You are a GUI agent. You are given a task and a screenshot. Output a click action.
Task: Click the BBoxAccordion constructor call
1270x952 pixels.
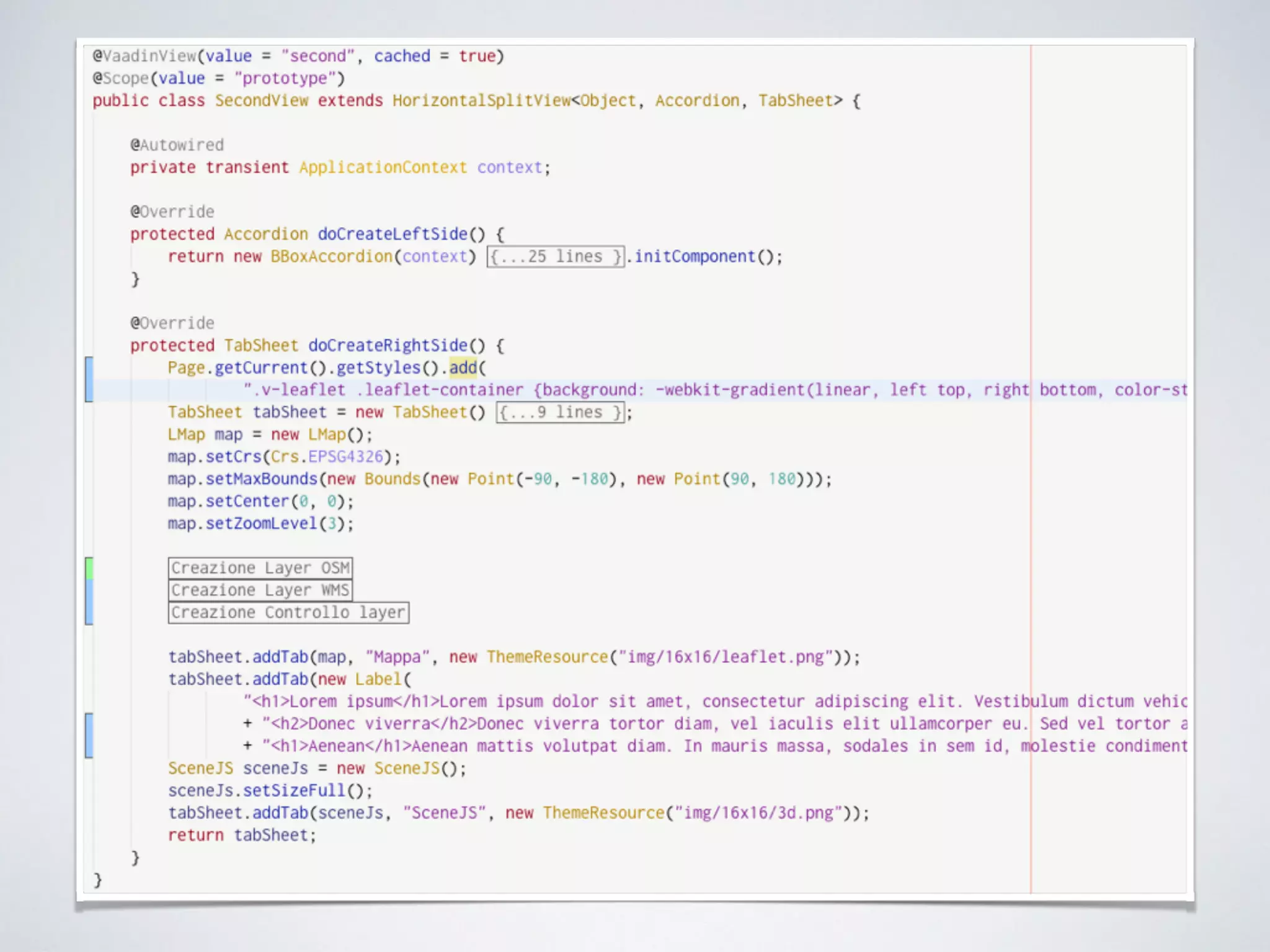331,257
